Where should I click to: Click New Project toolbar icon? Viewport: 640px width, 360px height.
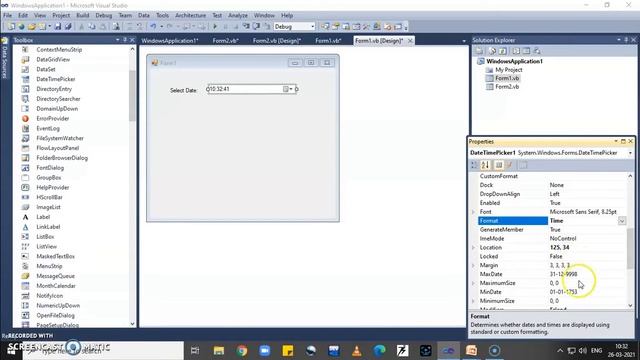[x=11, y=27]
